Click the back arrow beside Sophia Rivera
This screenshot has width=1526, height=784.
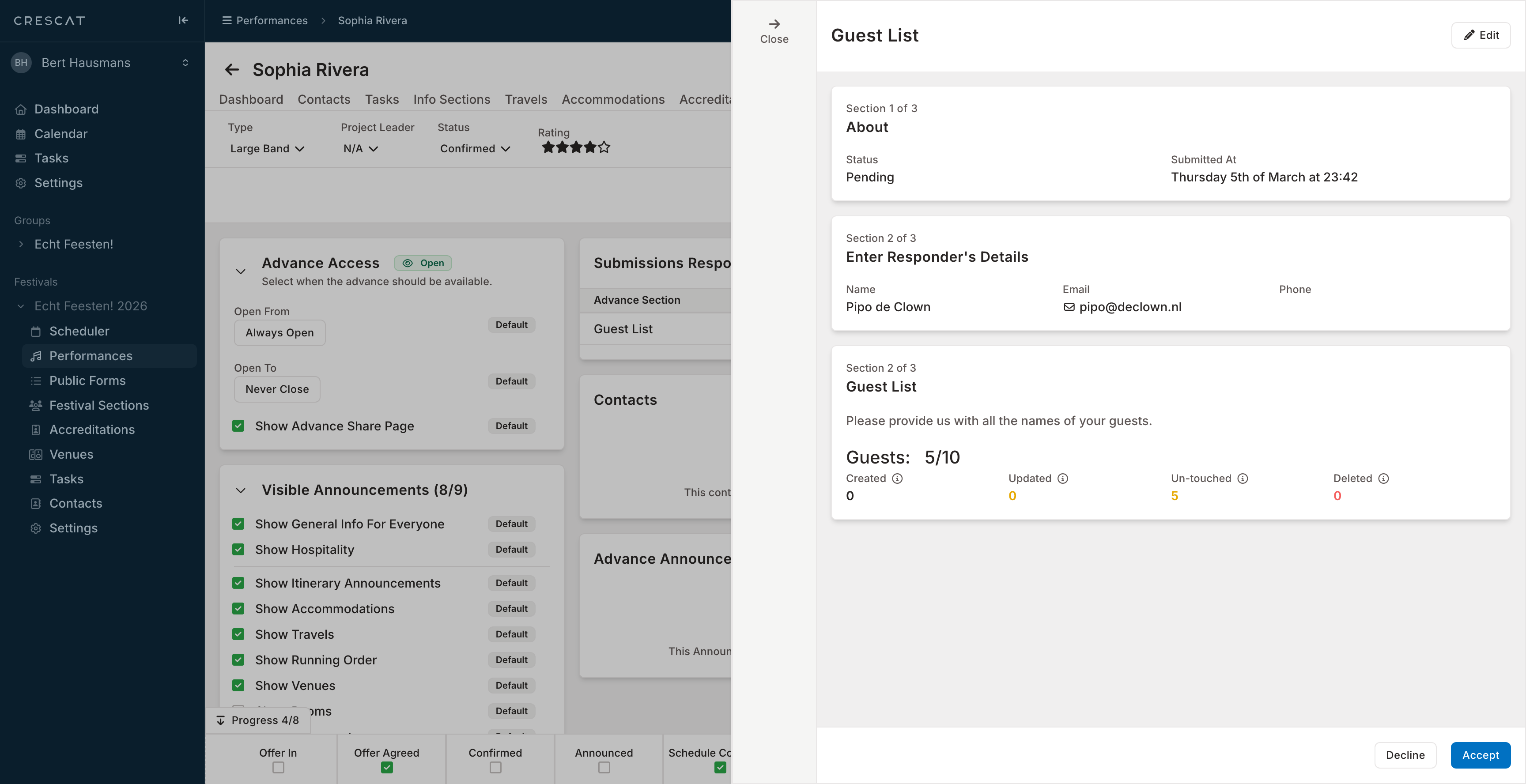click(232, 70)
